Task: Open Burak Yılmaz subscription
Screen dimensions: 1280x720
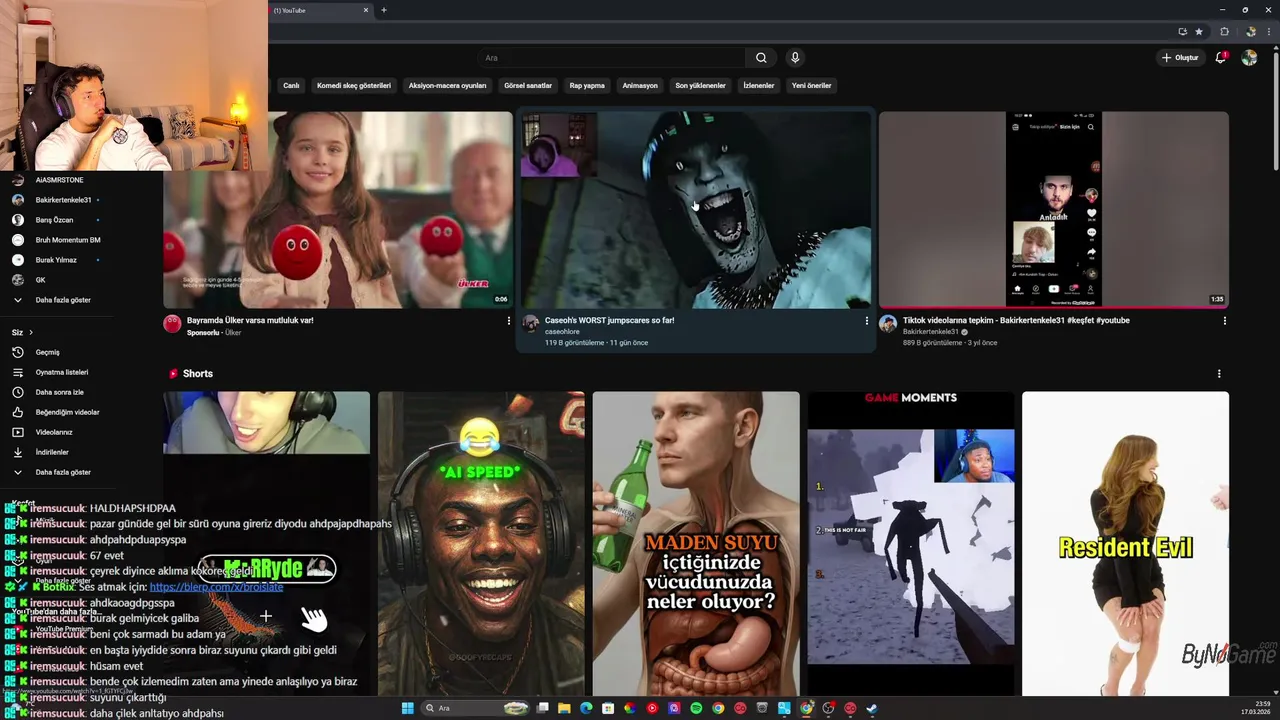Action: pos(55,260)
